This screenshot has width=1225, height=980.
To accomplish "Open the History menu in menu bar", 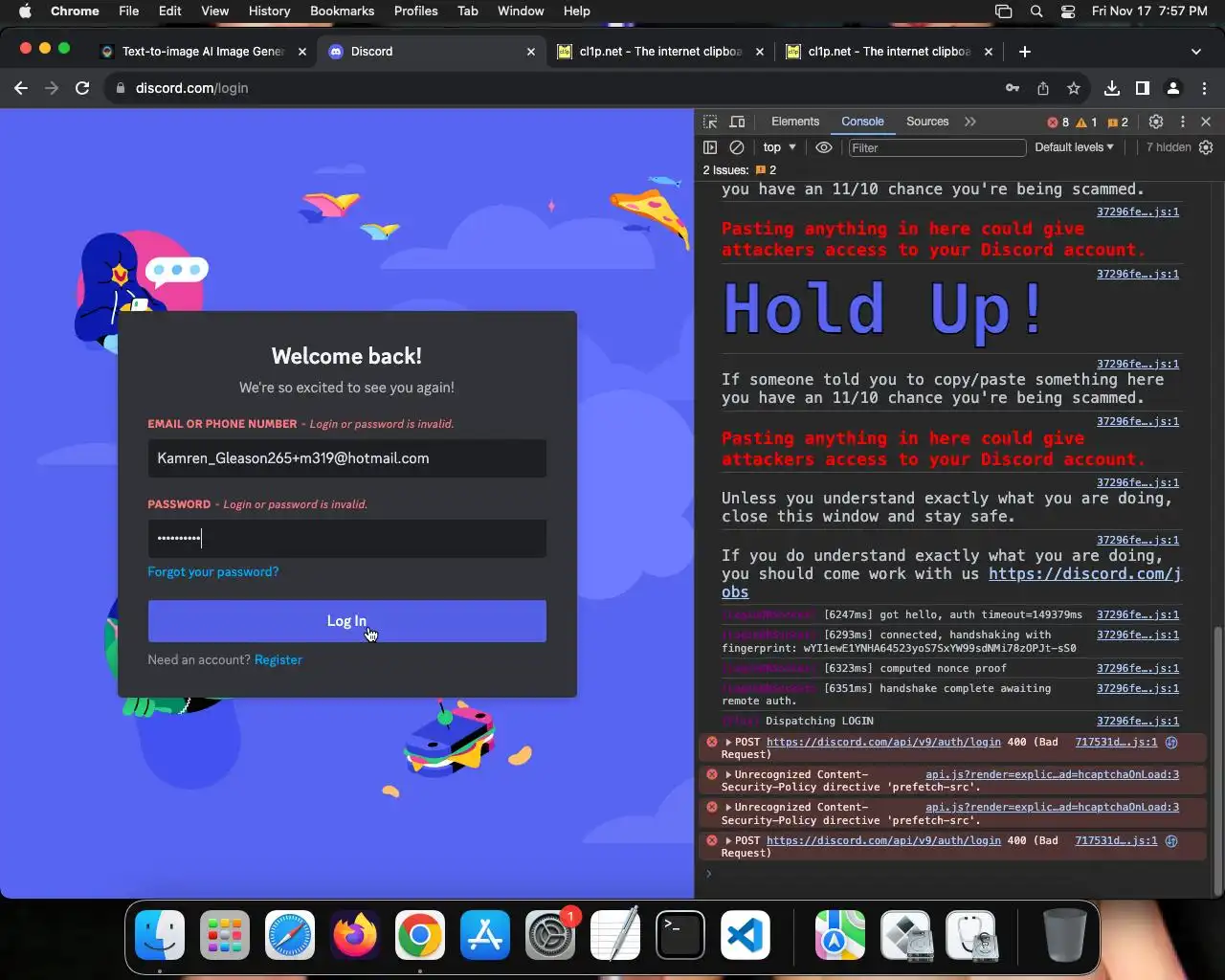I will point(269,11).
